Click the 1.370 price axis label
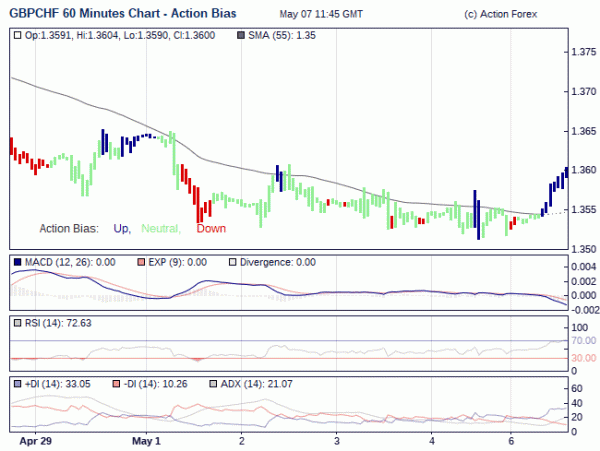600x451 pixels. [584, 91]
